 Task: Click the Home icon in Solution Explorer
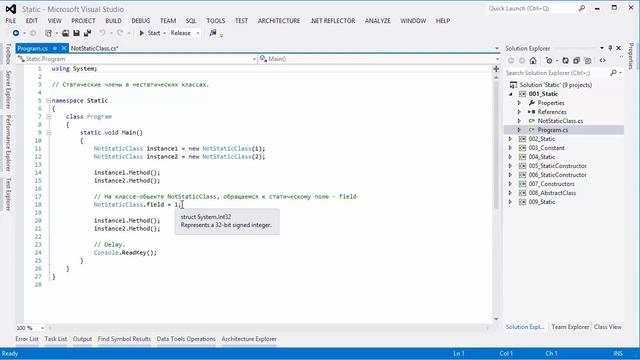click(x=533, y=61)
